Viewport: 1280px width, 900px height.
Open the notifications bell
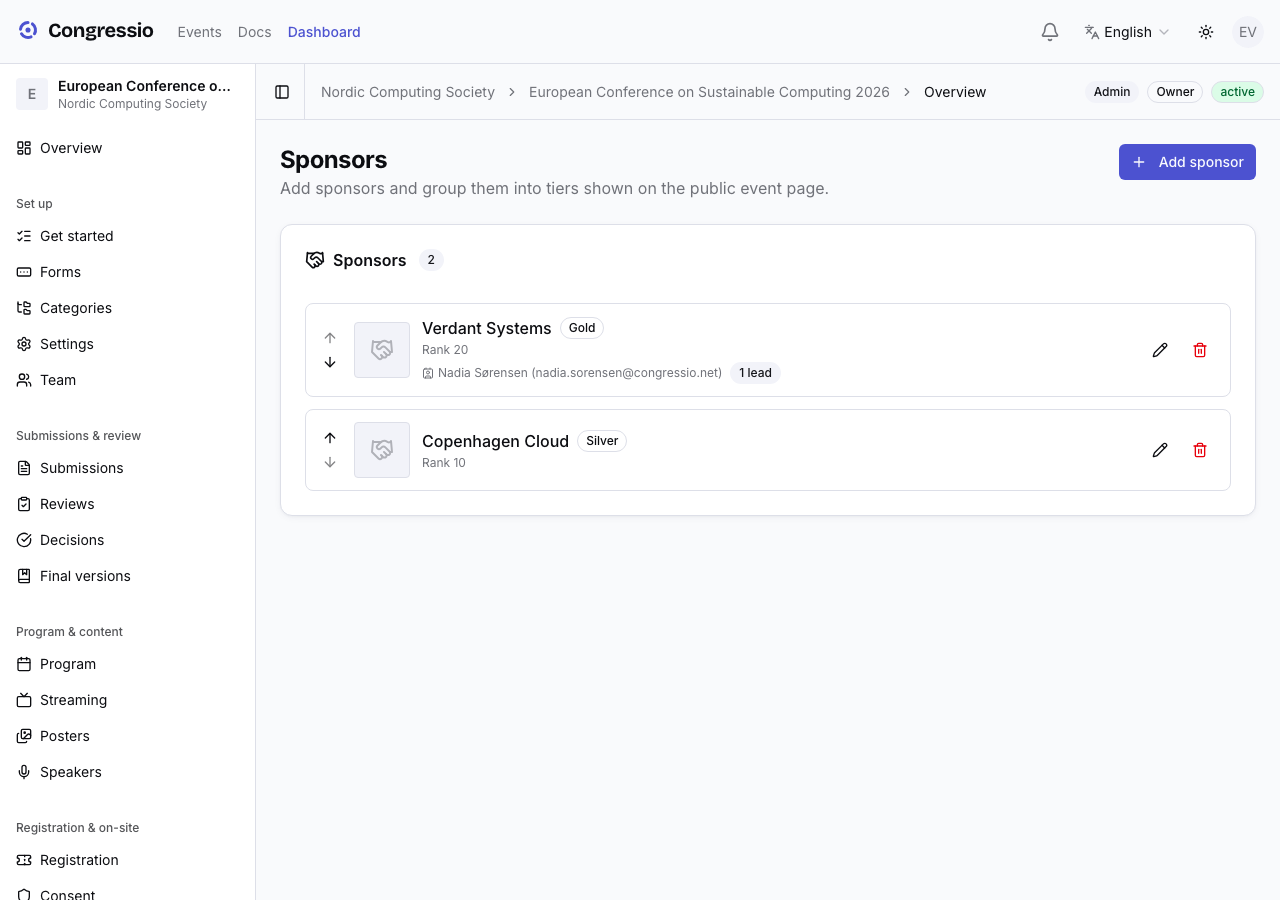coord(1050,32)
